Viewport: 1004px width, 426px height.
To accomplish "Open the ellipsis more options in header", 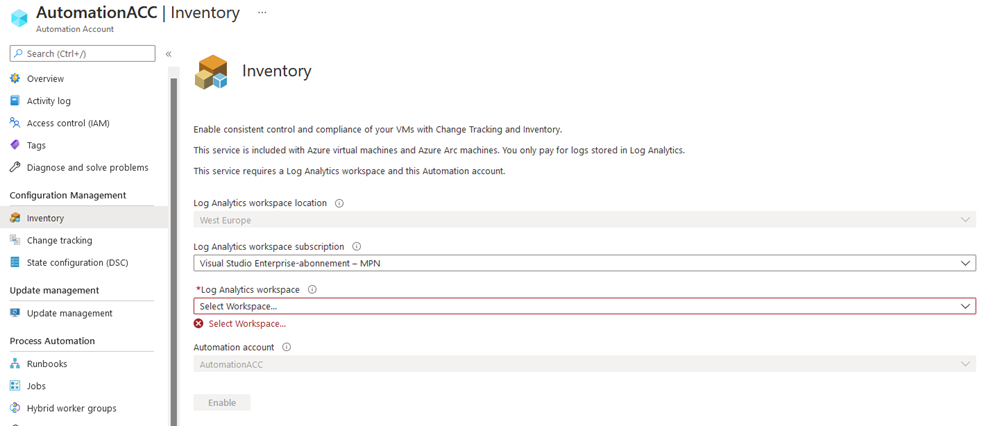I will 262,12.
